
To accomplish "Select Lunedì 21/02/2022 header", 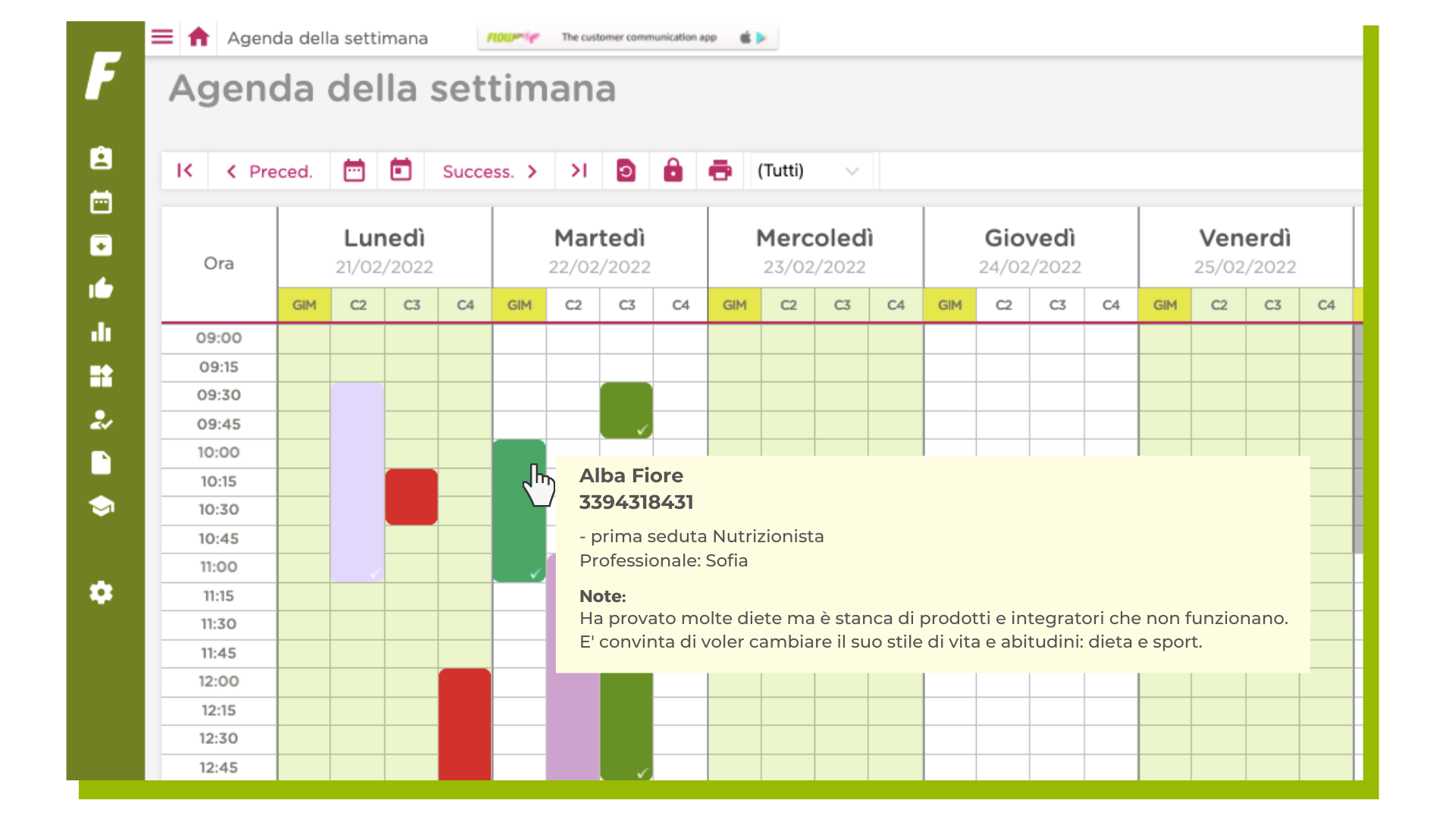I will click(x=384, y=249).
